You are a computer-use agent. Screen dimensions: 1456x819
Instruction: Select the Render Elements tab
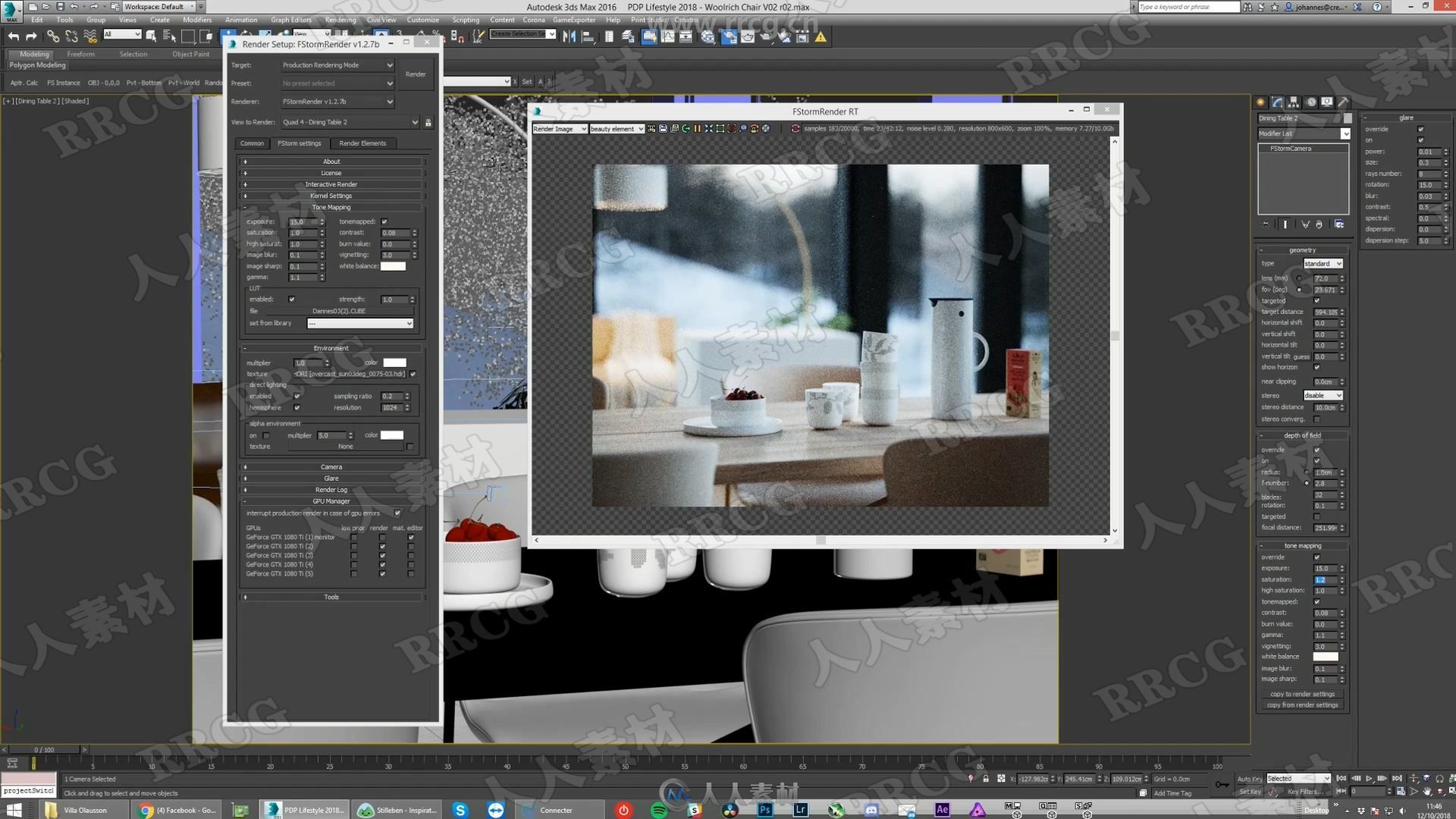click(362, 143)
